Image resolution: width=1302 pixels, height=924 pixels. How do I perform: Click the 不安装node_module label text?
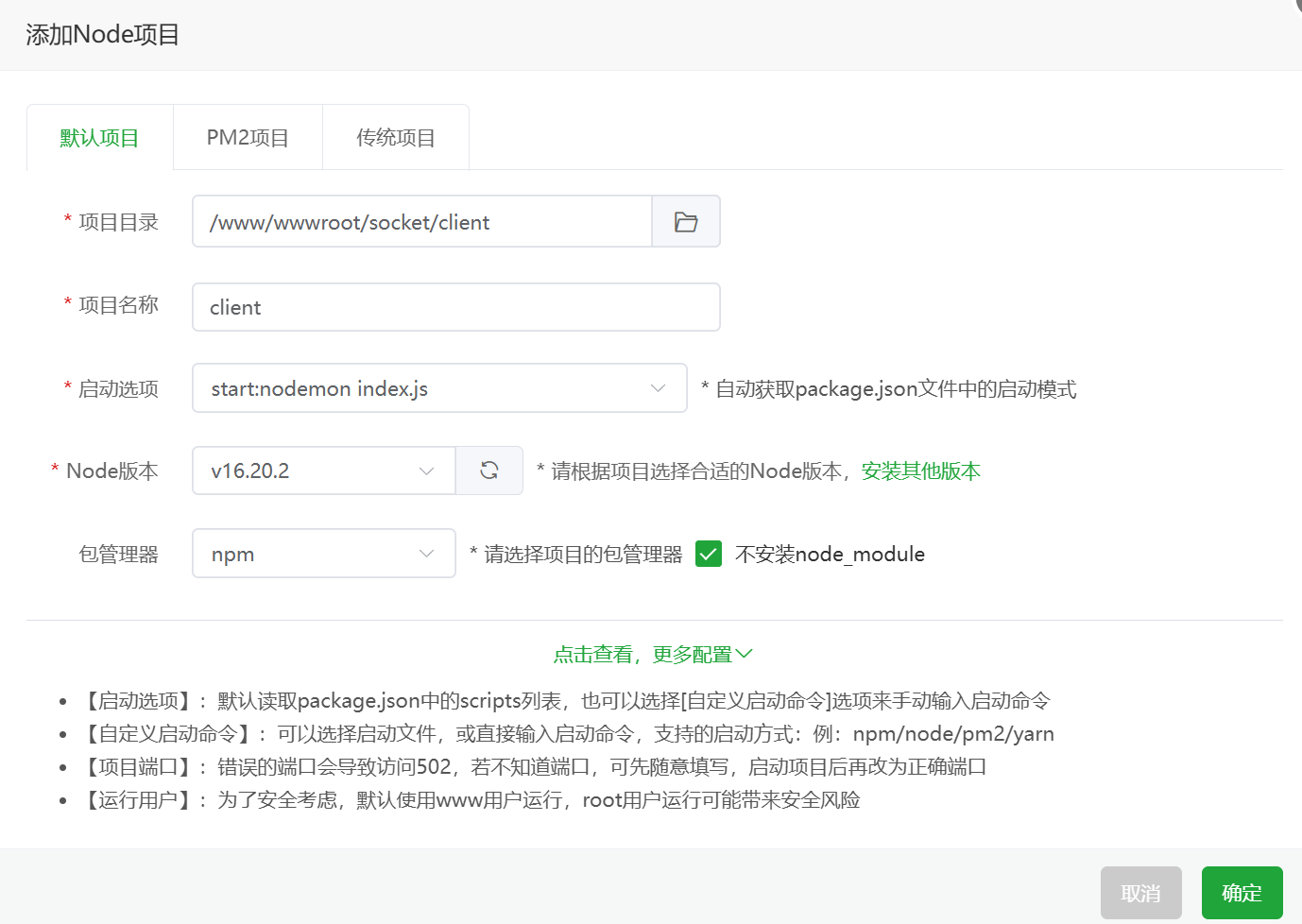(830, 555)
